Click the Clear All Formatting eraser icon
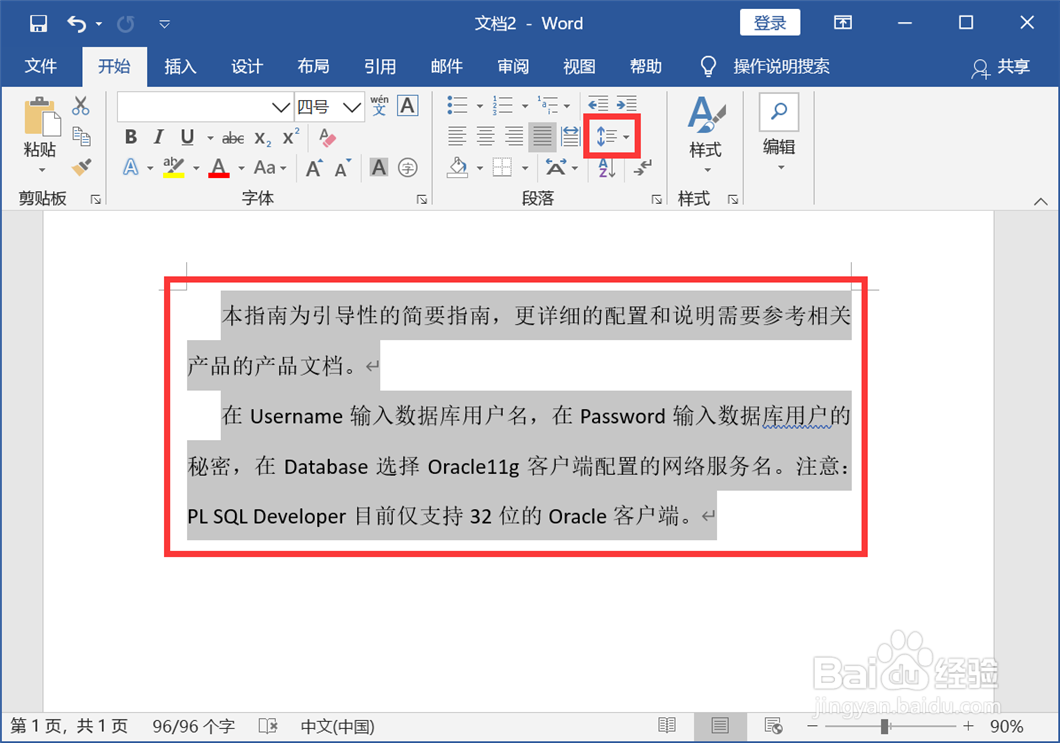The image size is (1060, 743). 327,137
